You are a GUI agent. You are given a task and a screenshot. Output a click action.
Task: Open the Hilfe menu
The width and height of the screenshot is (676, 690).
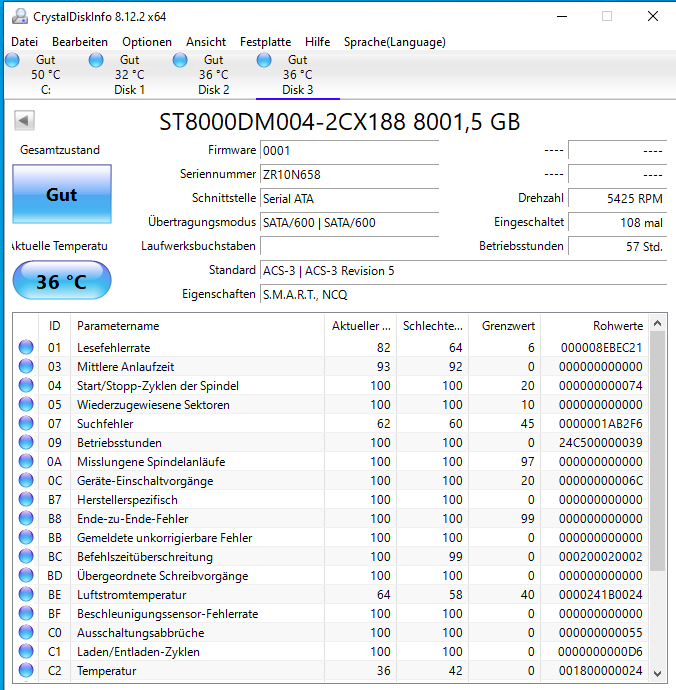(317, 42)
